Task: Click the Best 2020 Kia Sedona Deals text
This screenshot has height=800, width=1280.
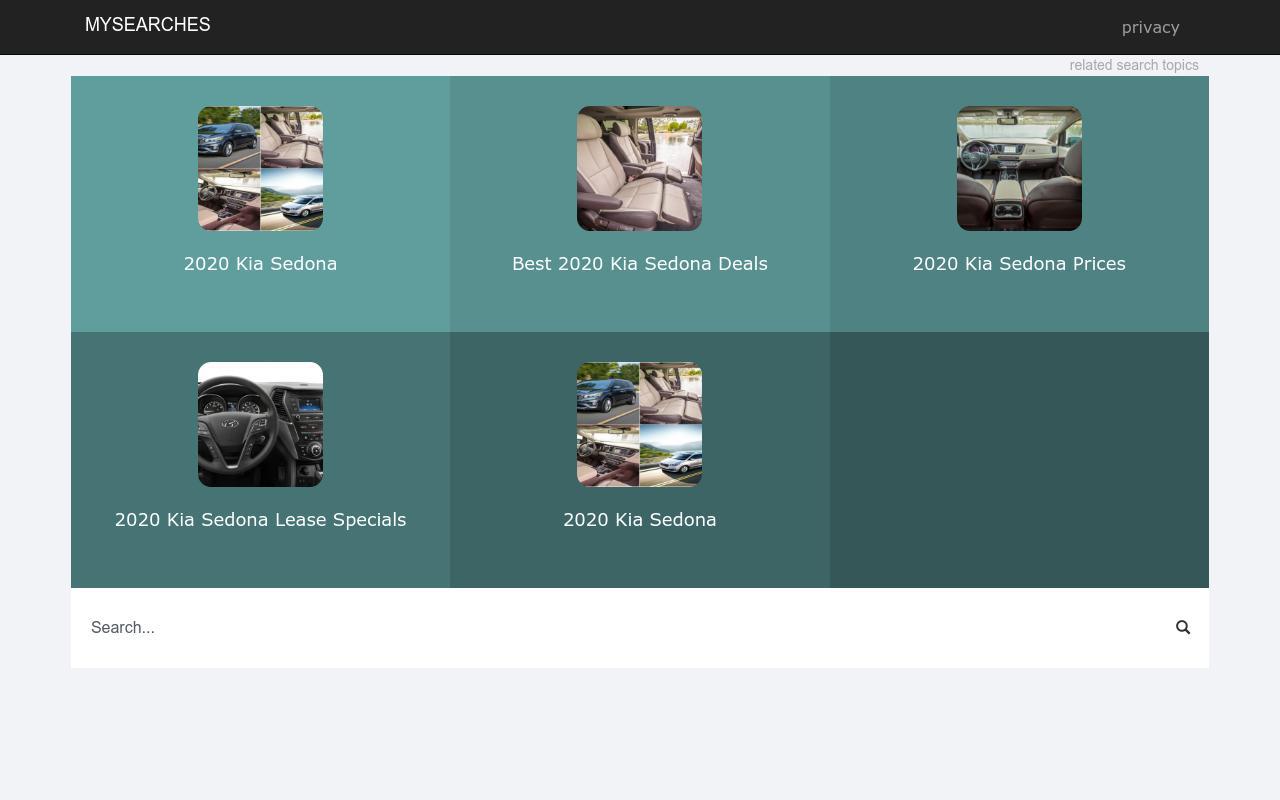Action: (639, 264)
